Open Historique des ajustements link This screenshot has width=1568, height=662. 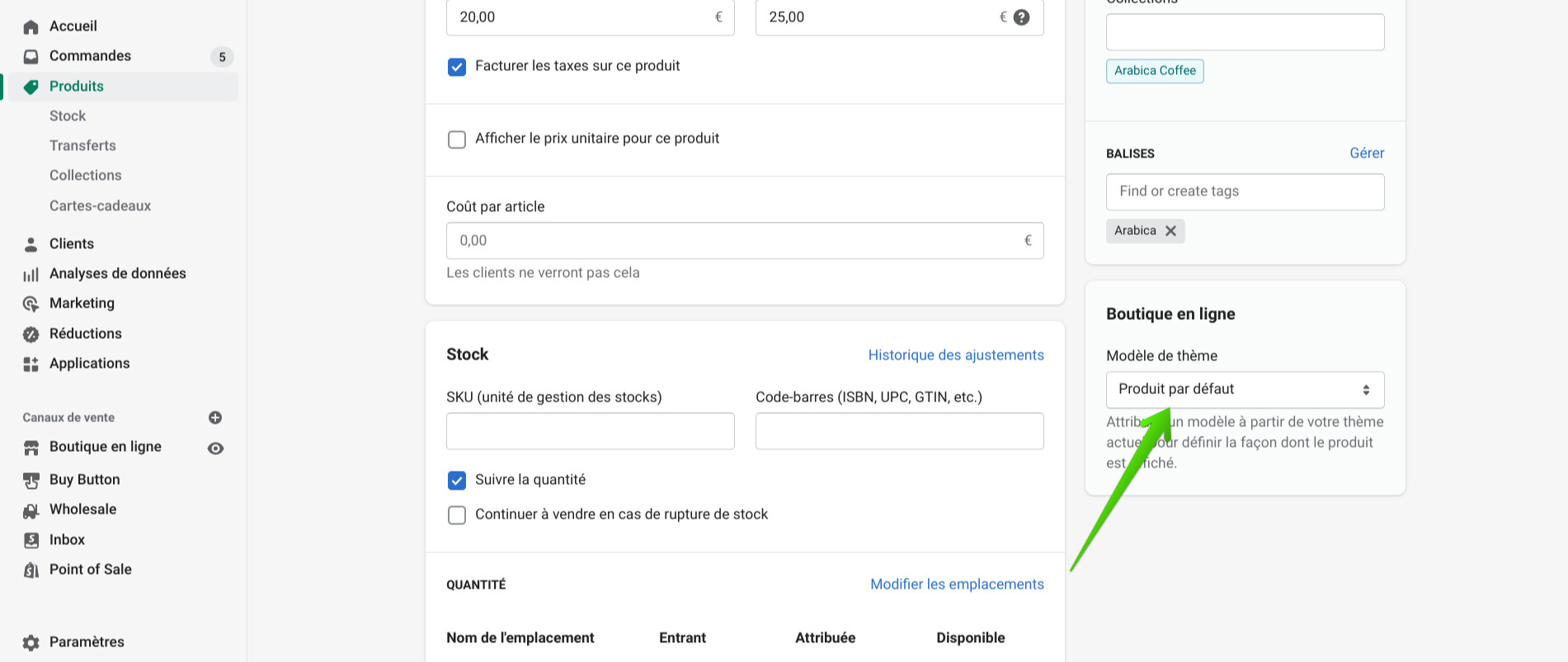coord(955,355)
